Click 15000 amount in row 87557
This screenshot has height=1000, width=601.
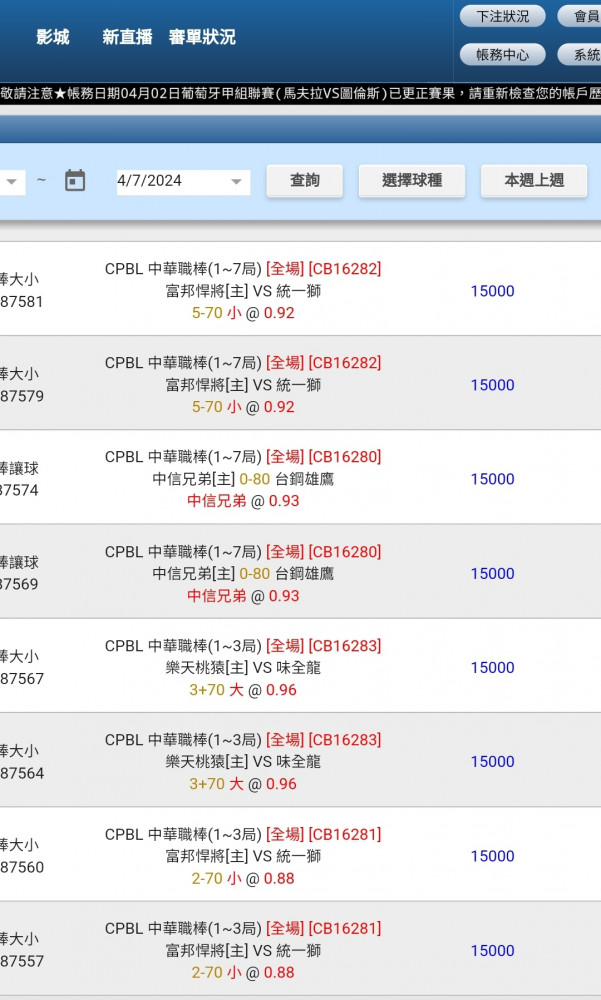tap(493, 950)
